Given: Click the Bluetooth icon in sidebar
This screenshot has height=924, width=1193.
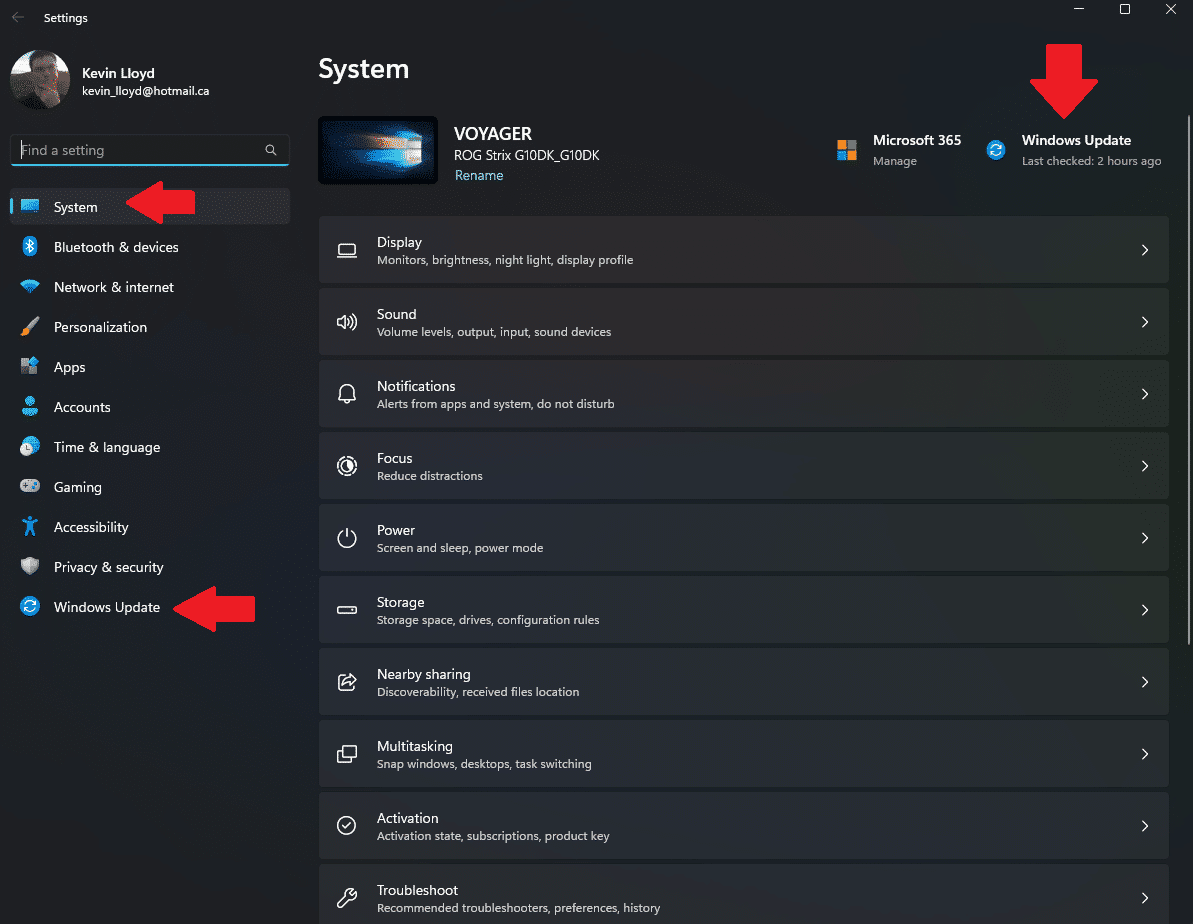Looking at the screenshot, I should [30, 247].
